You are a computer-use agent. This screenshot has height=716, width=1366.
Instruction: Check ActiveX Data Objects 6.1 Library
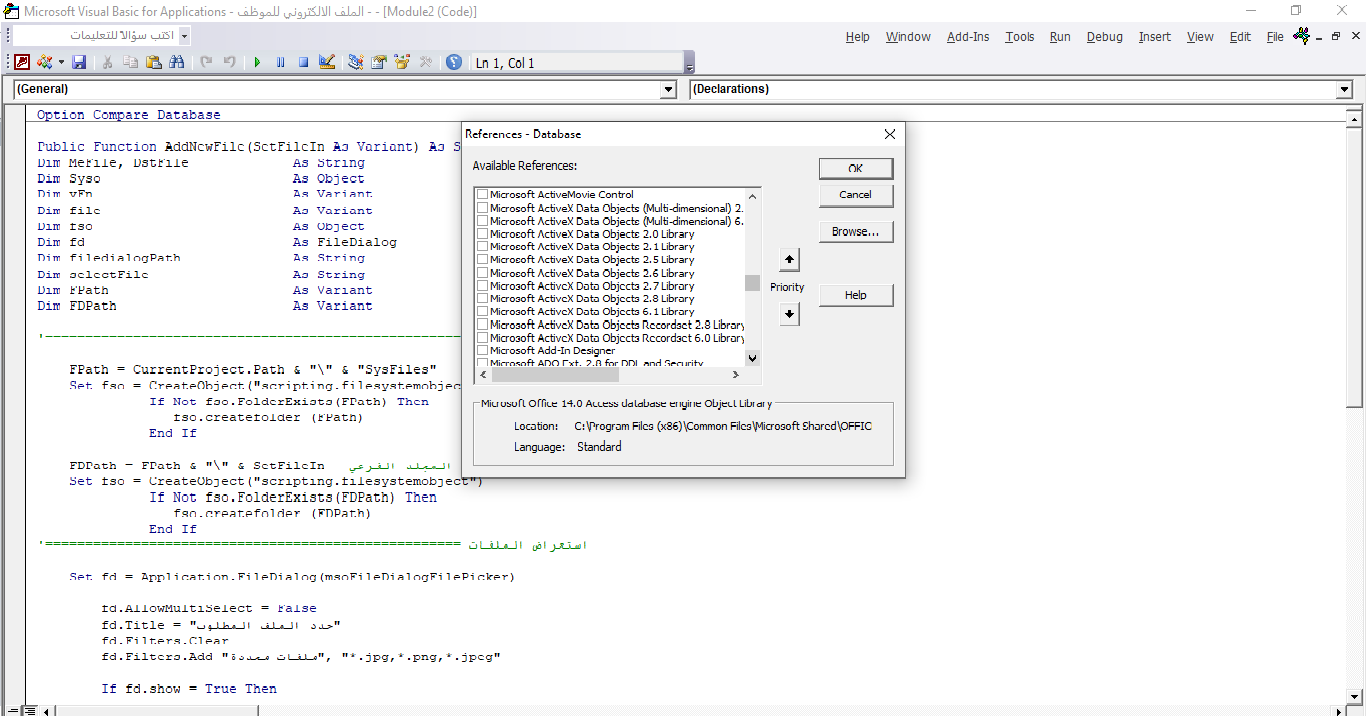[x=483, y=312]
